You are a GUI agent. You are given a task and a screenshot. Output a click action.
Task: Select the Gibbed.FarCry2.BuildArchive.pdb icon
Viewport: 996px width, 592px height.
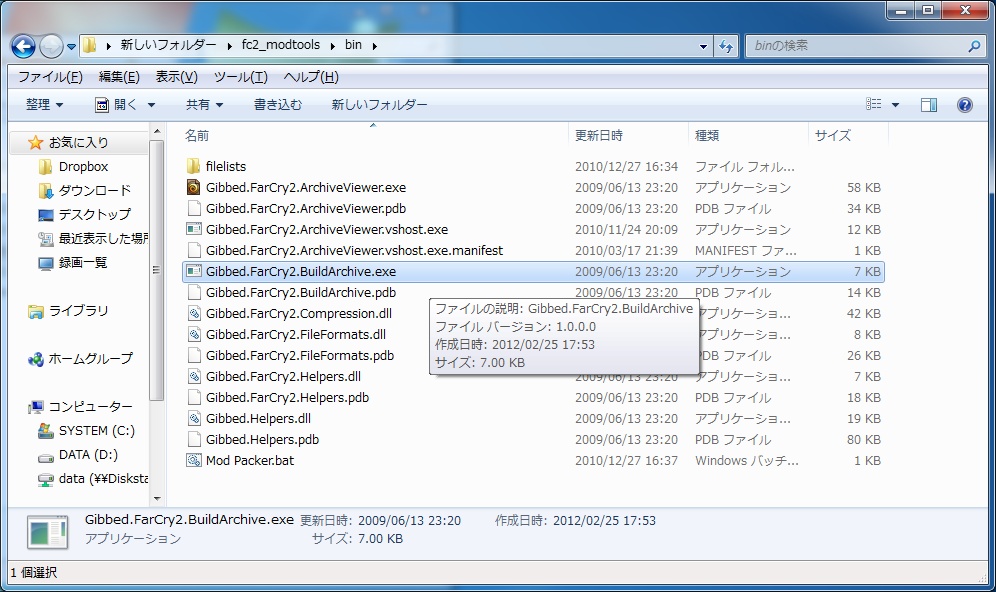pos(194,292)
